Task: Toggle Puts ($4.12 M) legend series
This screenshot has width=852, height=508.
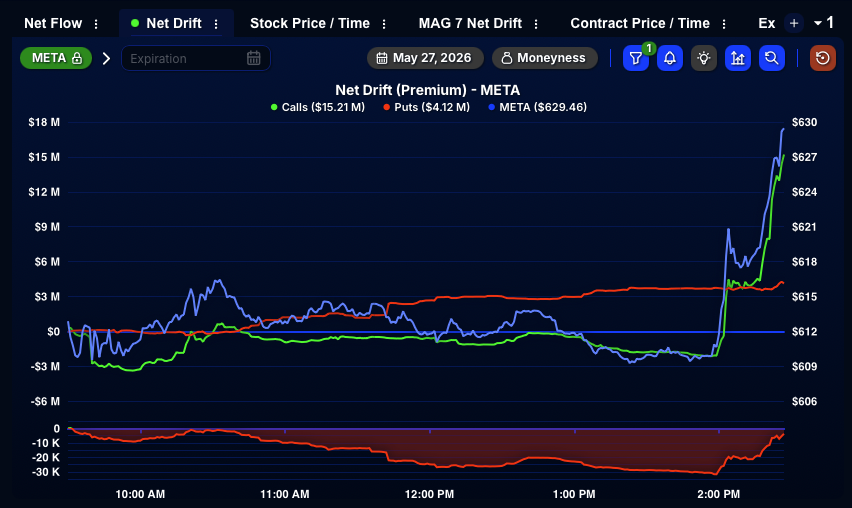Action: [x=427, y=107]
